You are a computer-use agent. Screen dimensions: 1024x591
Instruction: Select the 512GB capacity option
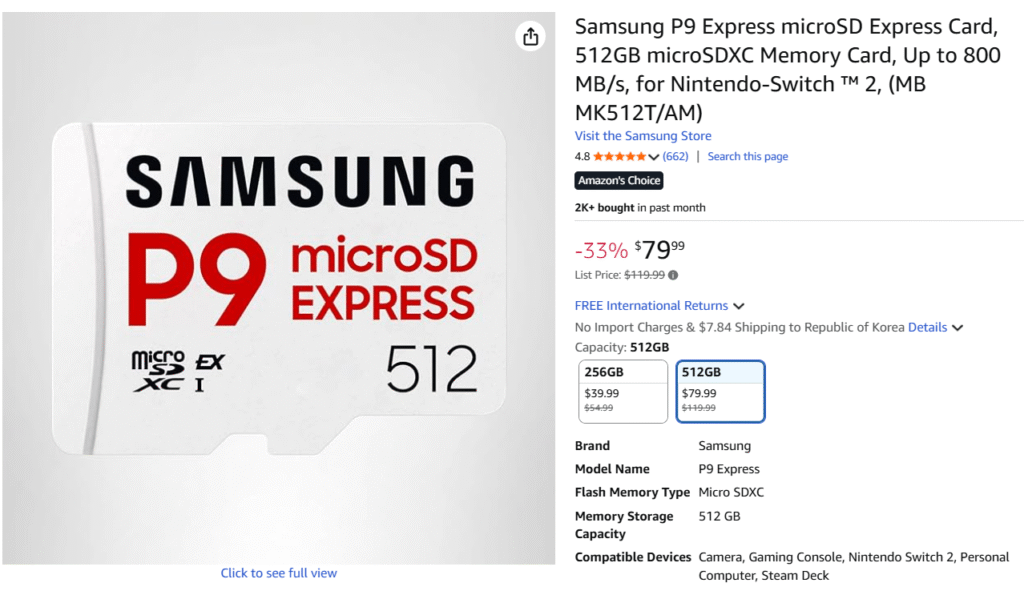[x=721, y=391]
